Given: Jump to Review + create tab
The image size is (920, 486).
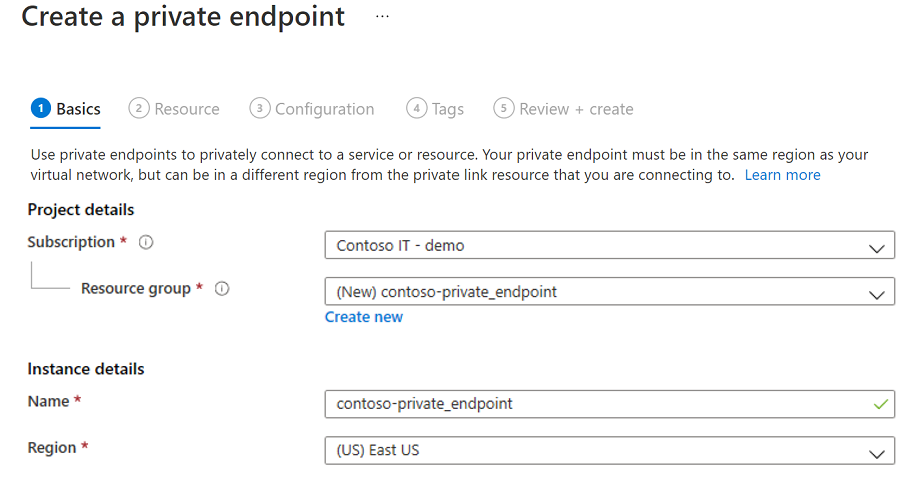Looking at the screenshot, I should click(576, 109).
